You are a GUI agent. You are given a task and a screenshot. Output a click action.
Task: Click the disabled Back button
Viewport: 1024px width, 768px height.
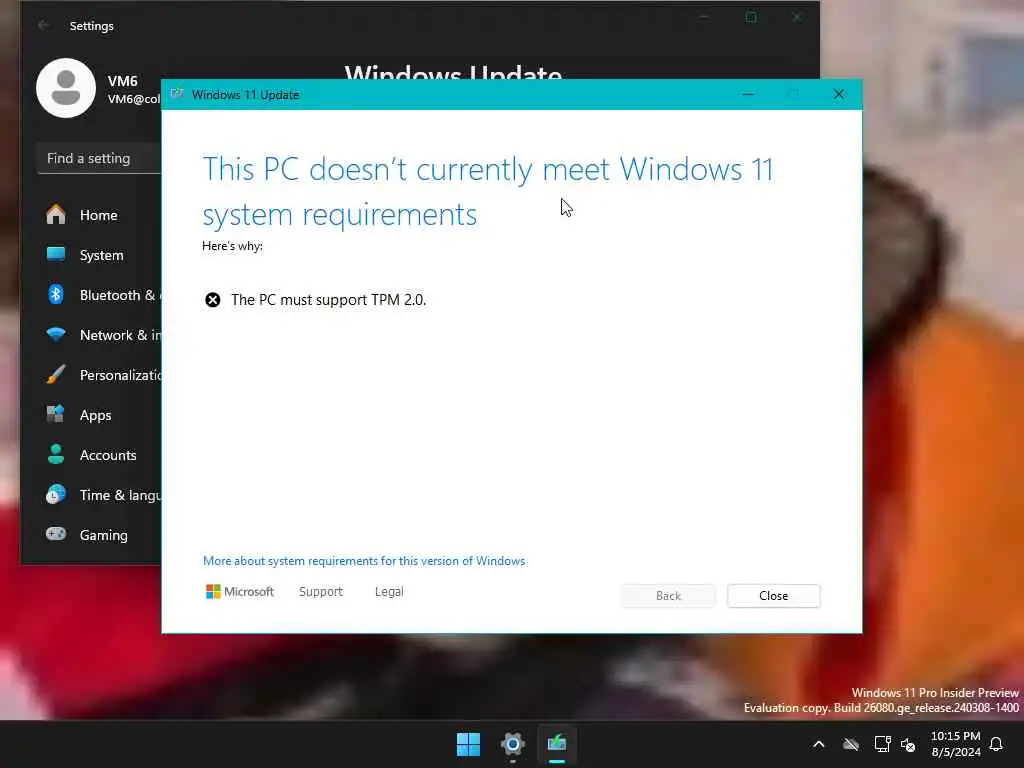[668, 596]
